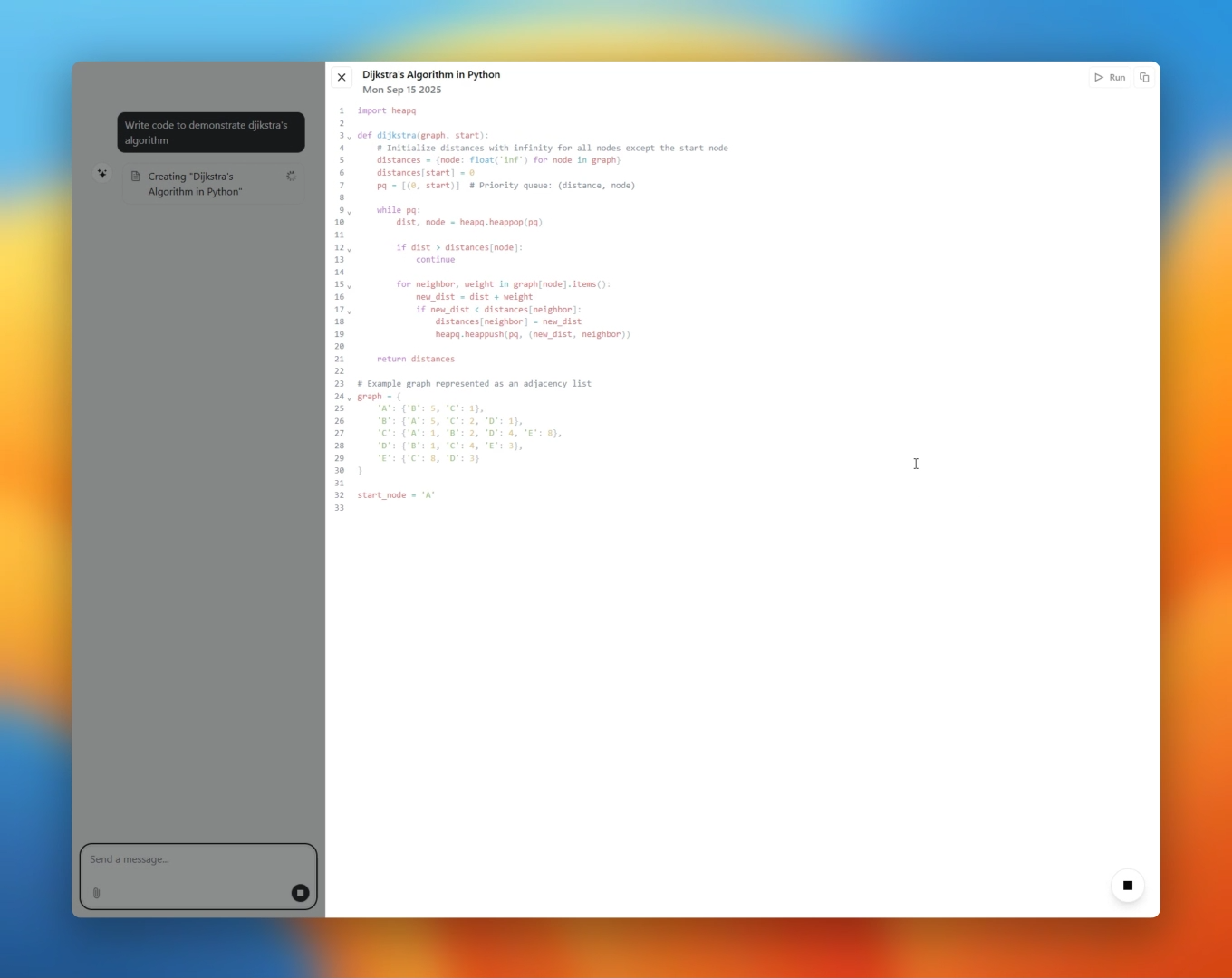Click the document icon in artifact card
This screenshot has height=978, width=1232.
pyautogui.click(x=136, y=177)
